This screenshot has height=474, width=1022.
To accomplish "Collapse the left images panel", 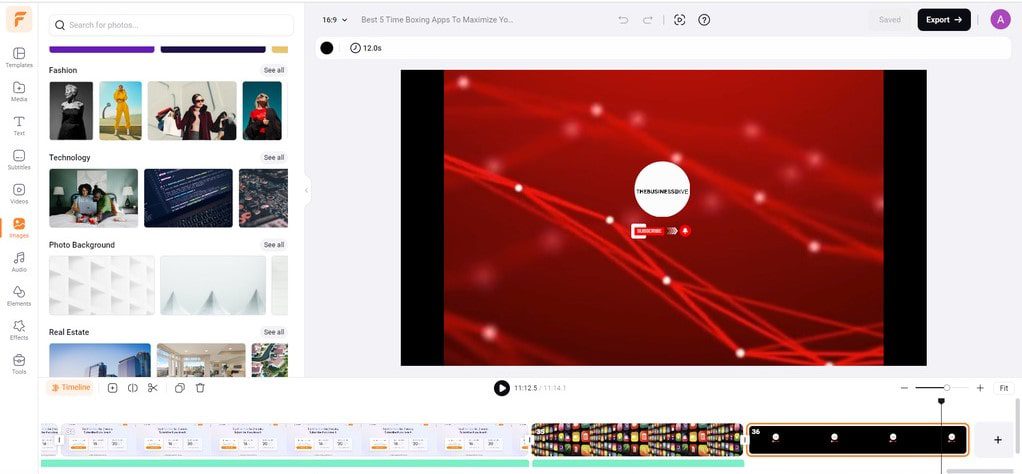I will tap(307, 190).
